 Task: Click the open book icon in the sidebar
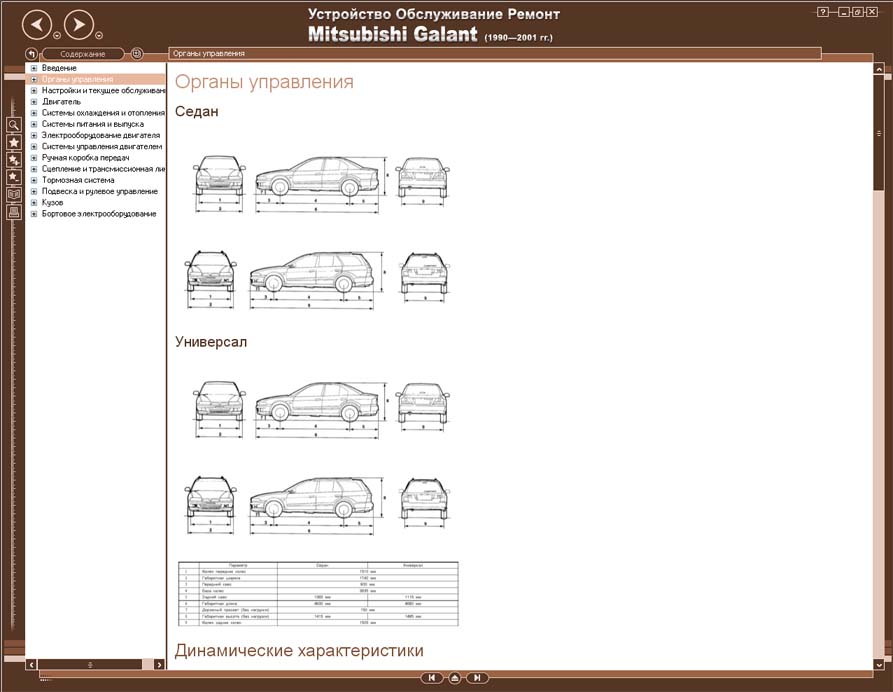click(14, 195)
